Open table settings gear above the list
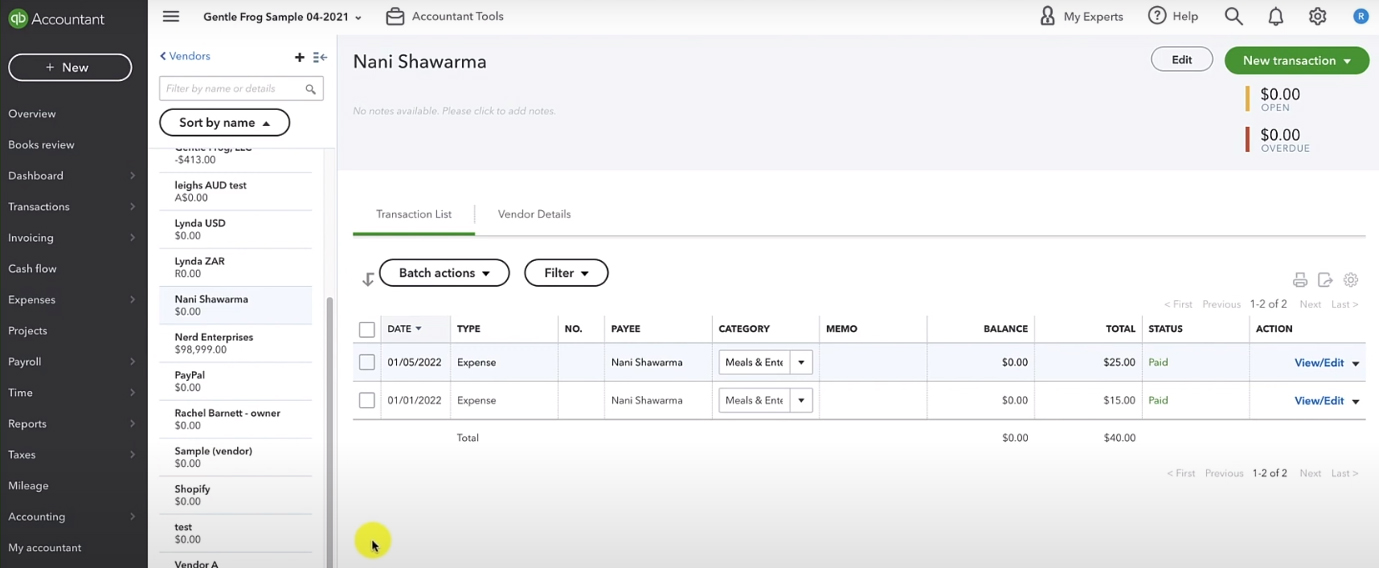Screen dimensions: 1379x568 1351,280
